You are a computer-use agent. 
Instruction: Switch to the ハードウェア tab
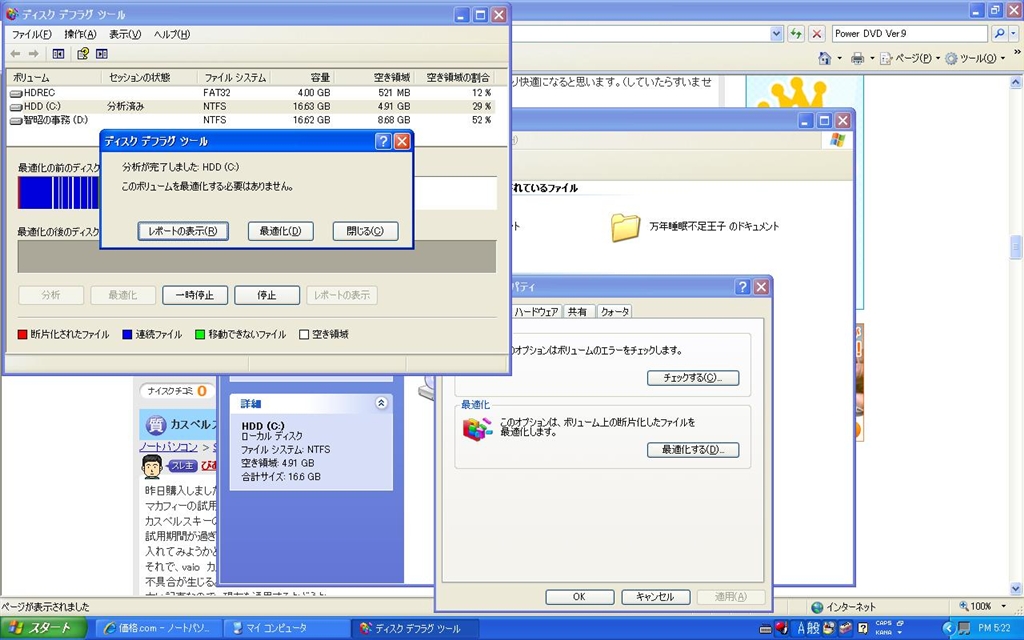click(536, 312)
